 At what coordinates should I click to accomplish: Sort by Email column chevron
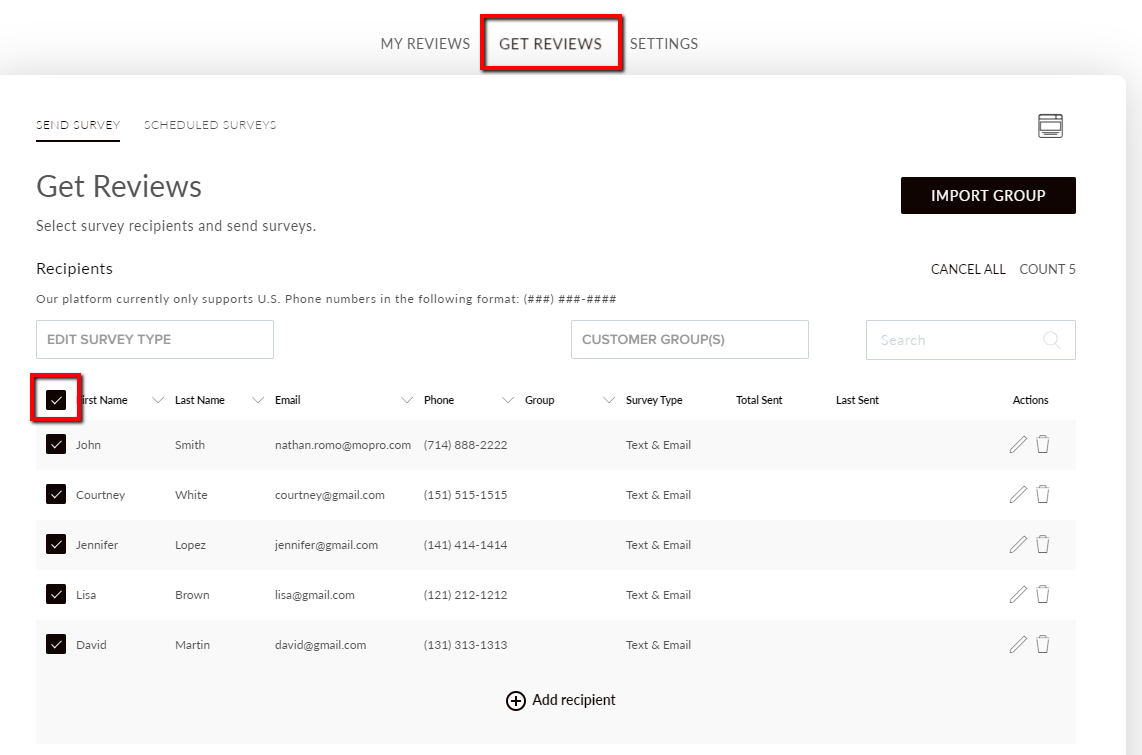pyautogui.click(x=407, y=400)
